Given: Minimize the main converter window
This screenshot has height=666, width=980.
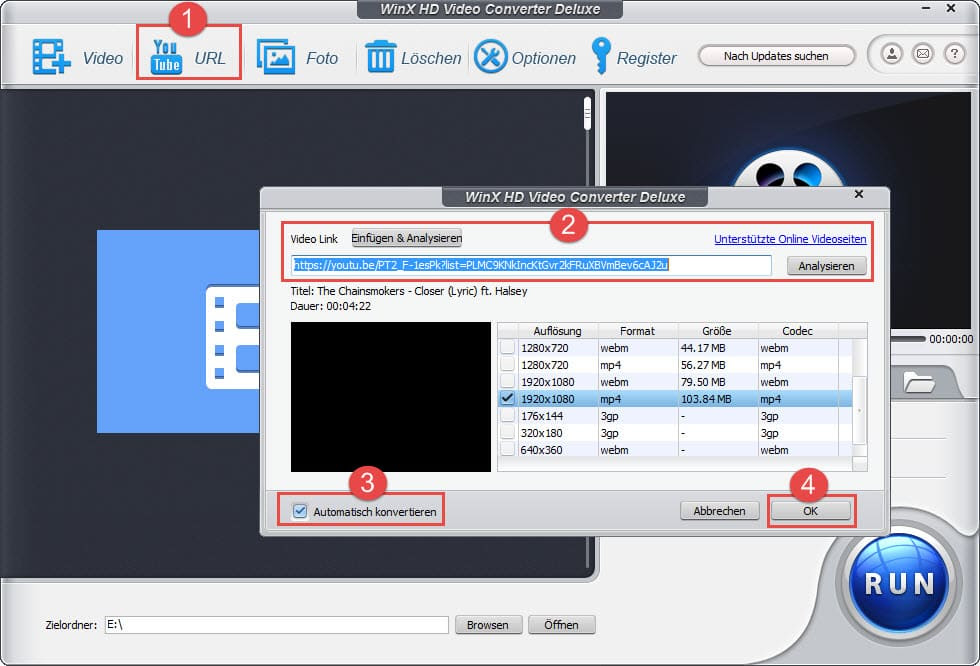Looking at the screenshot, I should [x=926, y=8].
